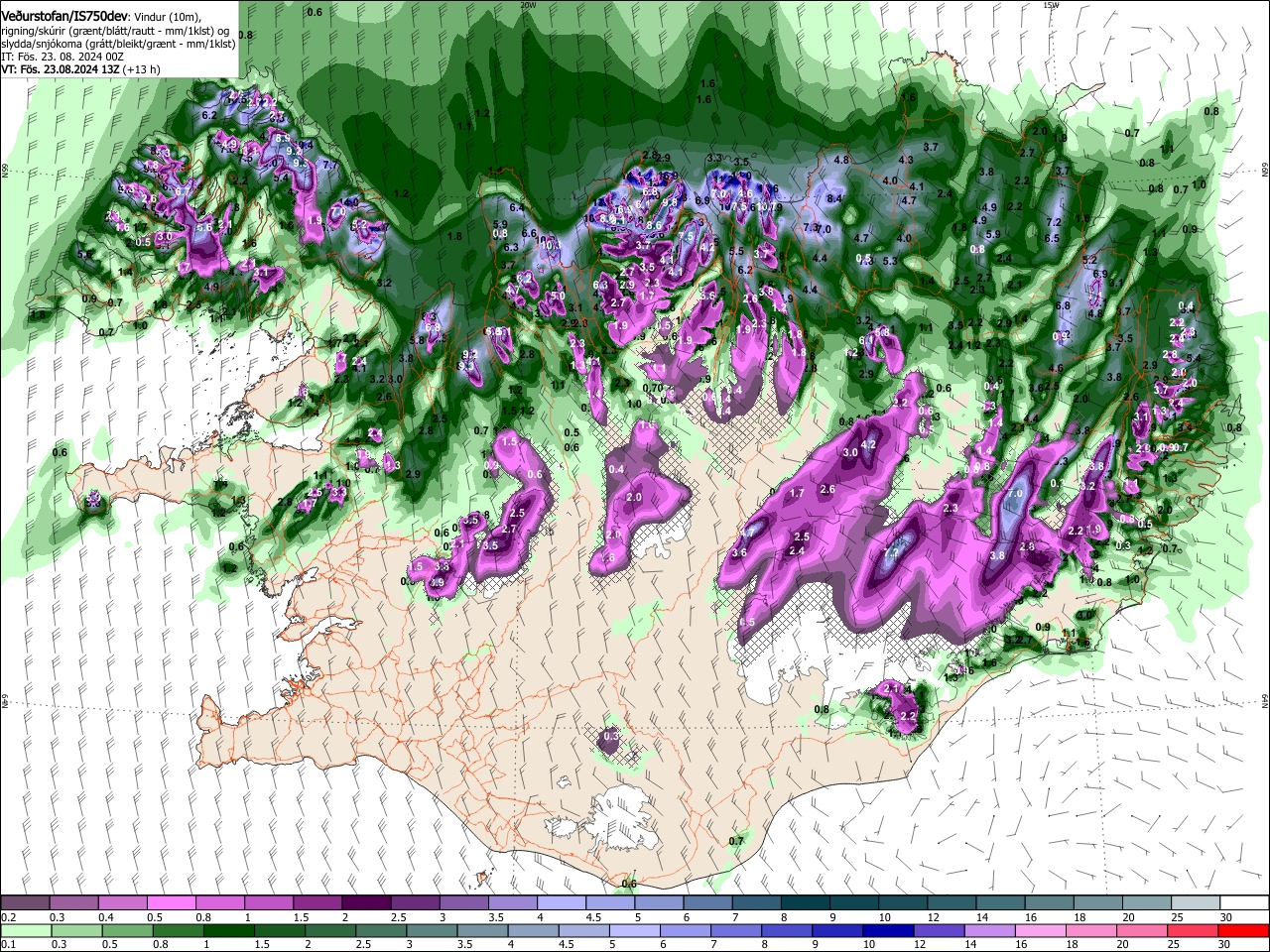Image resolution: width=1270 pixels, height=952 pixels.
Task: Click the 15W longitude label
Action: point(1051,5)
